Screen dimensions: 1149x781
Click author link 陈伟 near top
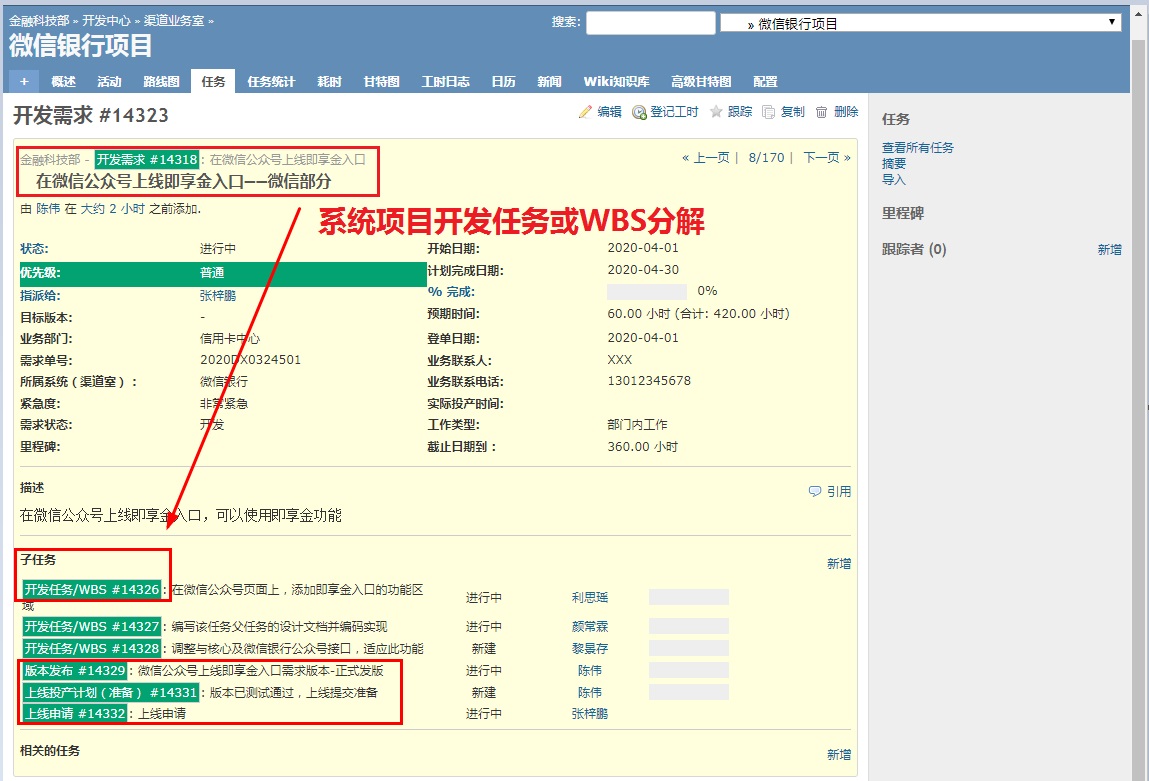point(48,209)
